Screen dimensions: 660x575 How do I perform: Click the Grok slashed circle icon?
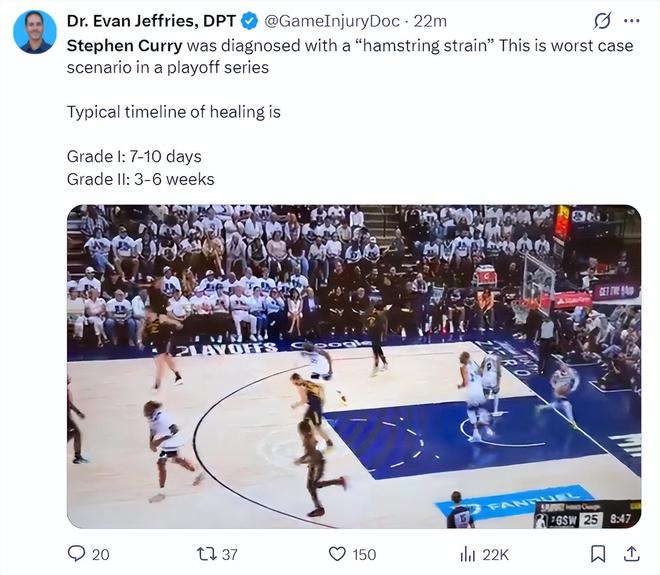[602, 21]
